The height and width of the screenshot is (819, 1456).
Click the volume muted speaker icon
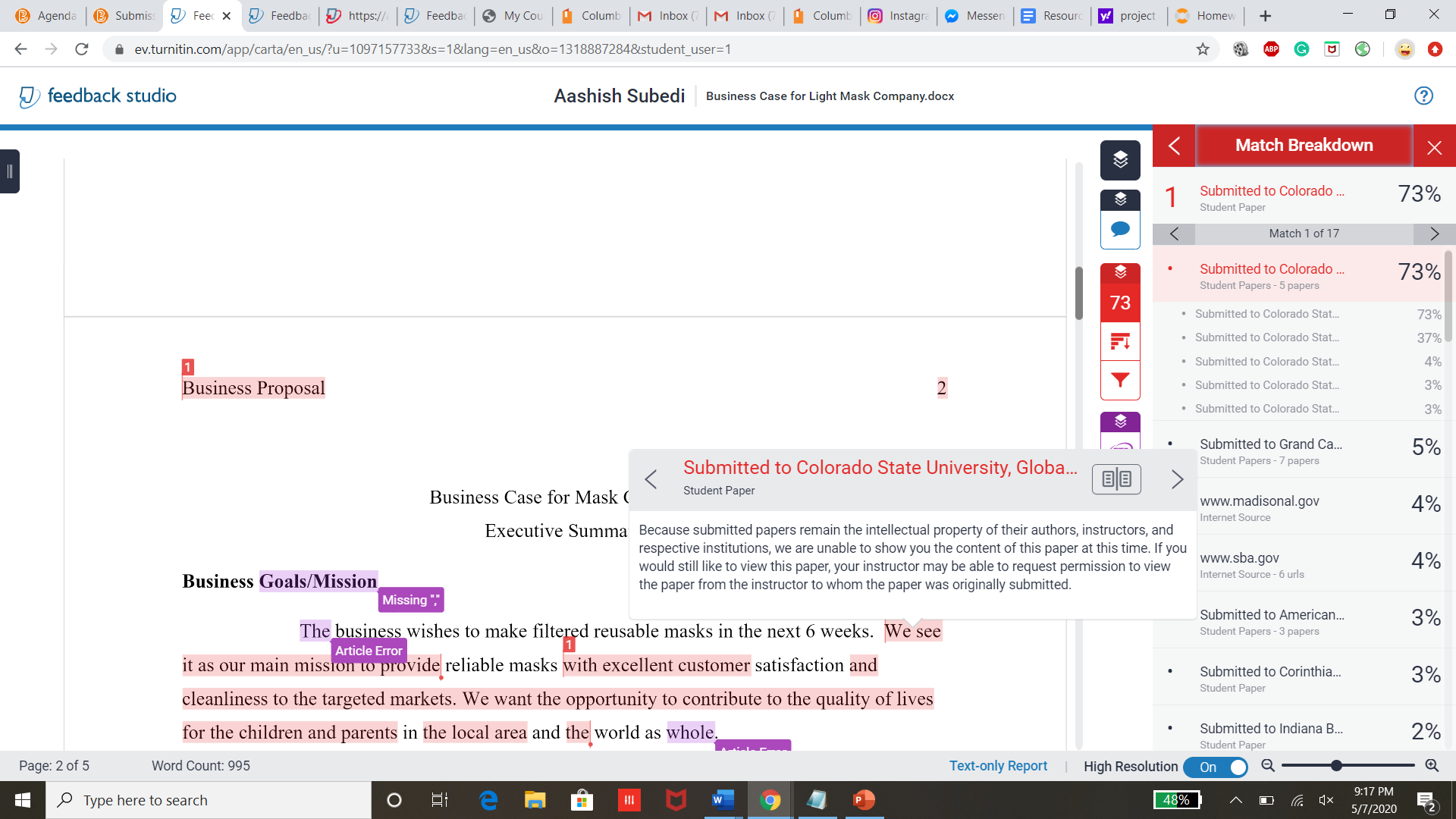[x=1326, y=800]
